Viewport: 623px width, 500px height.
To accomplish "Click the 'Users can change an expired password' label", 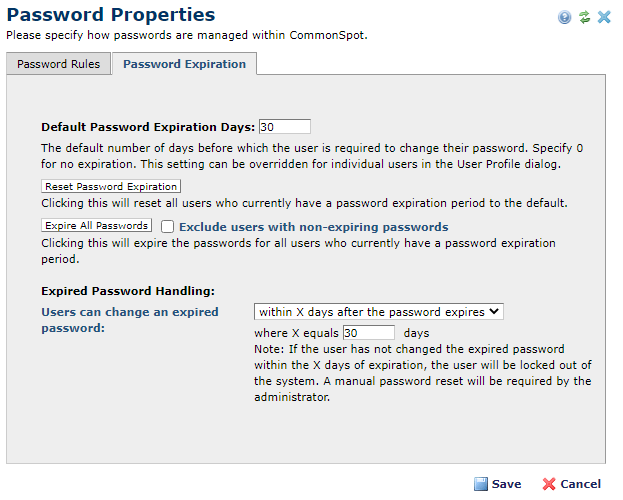I will (x=130, y=319).
